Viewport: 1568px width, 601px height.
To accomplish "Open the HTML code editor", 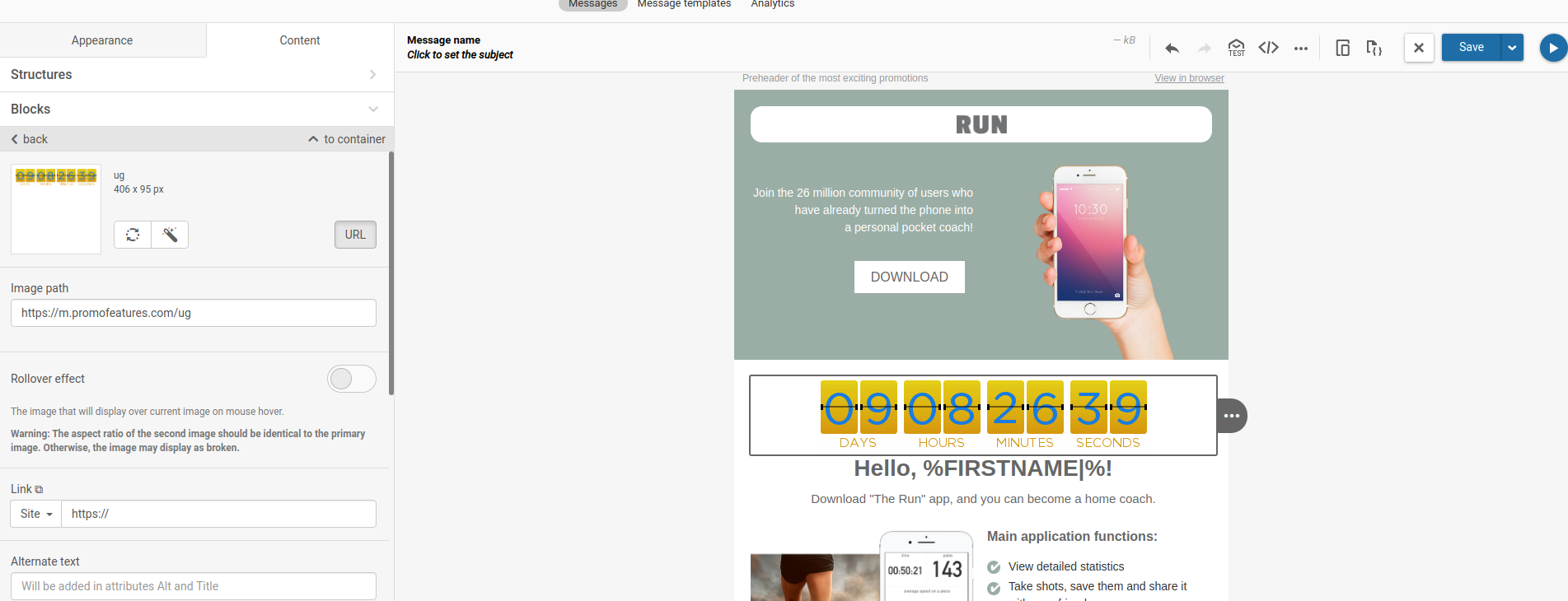I will 1268,48.
